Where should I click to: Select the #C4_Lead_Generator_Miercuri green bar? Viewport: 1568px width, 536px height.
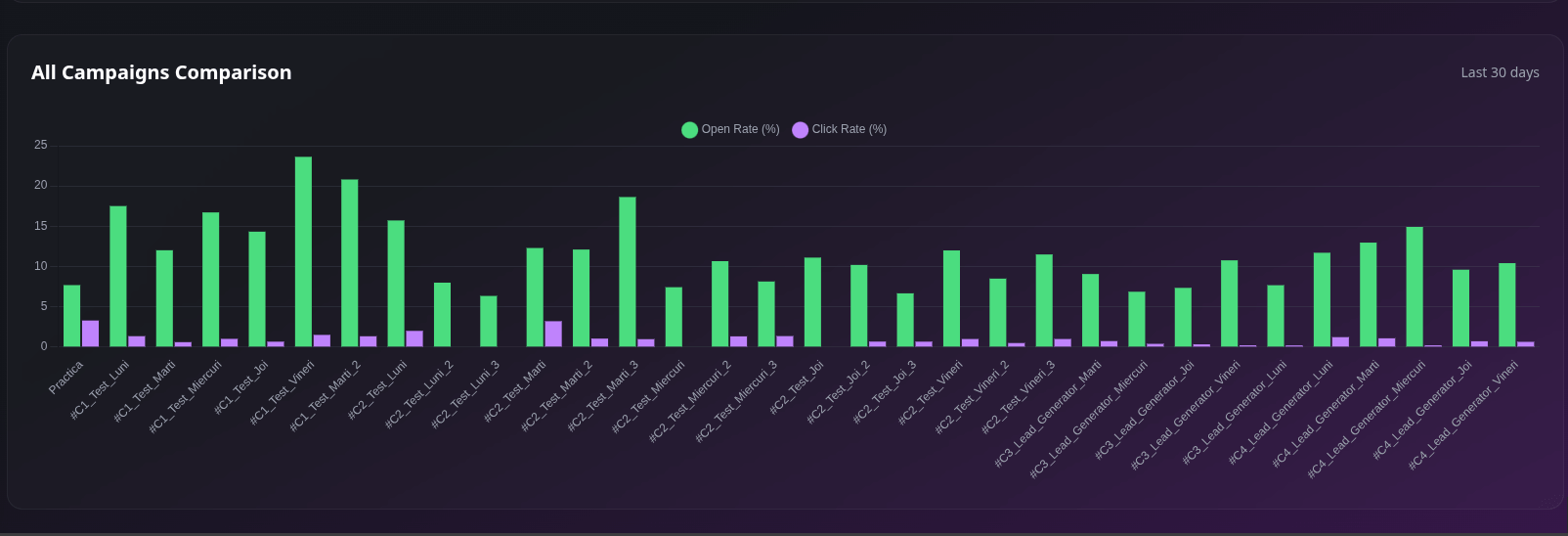click(x=1414, y=287)
